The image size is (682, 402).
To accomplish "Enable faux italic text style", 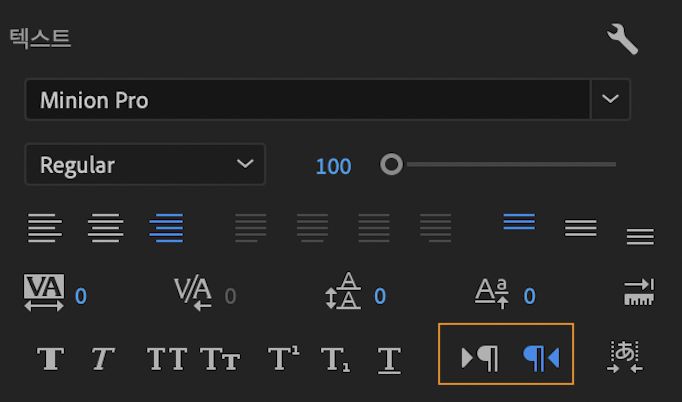I will coord(104,358).
